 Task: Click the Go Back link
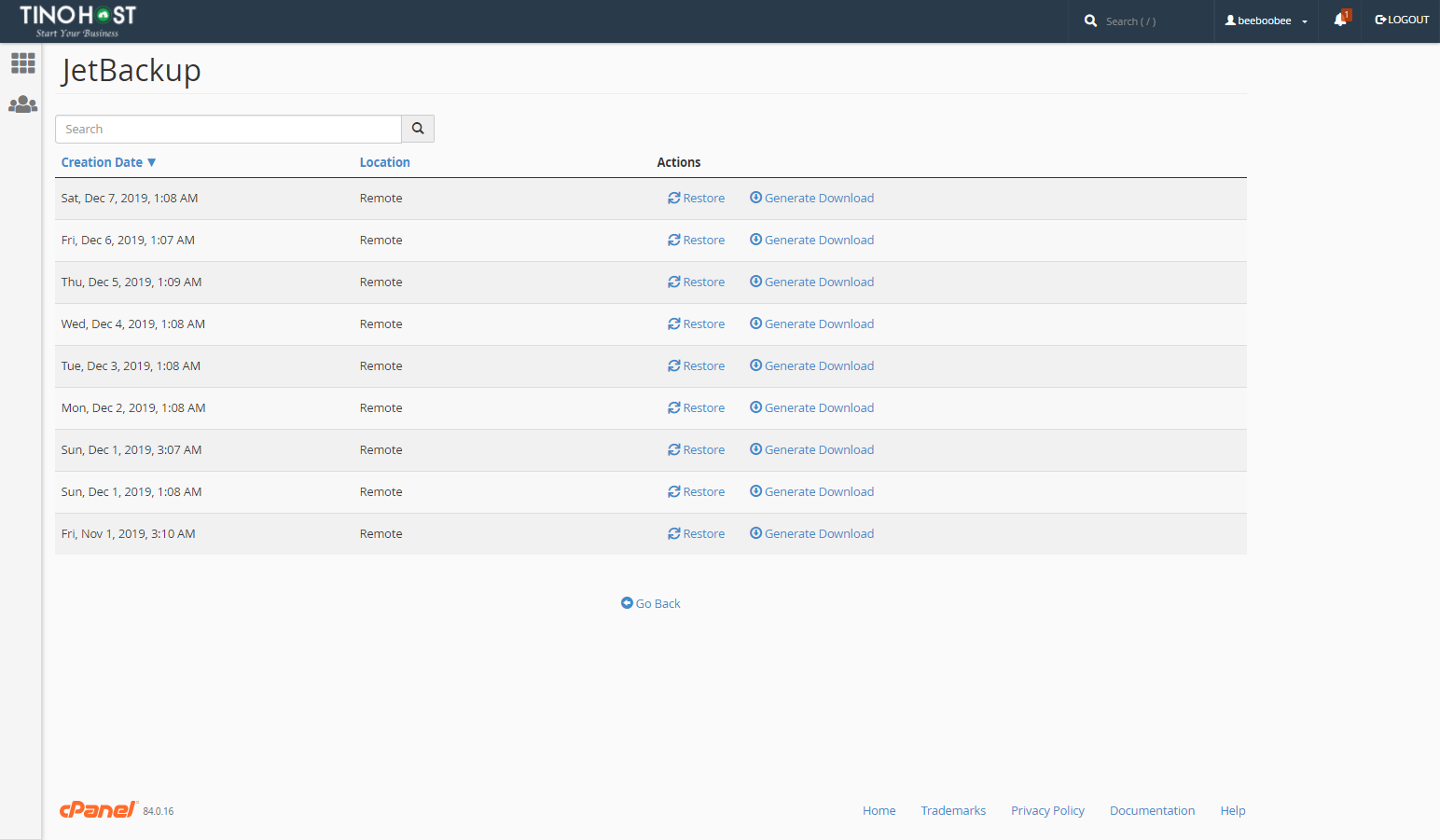click(650, 603)
